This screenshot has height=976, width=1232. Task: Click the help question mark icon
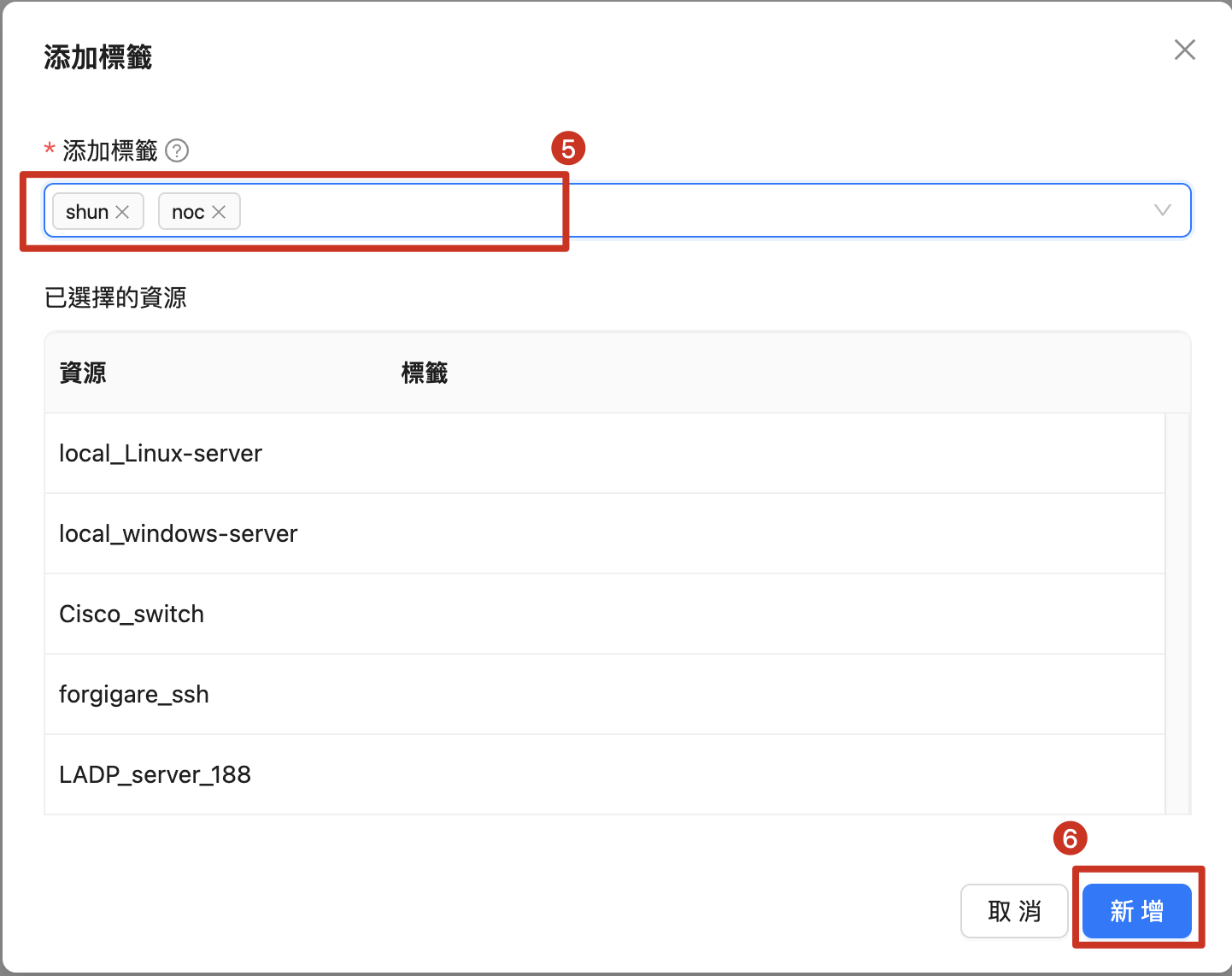point(177,151)
